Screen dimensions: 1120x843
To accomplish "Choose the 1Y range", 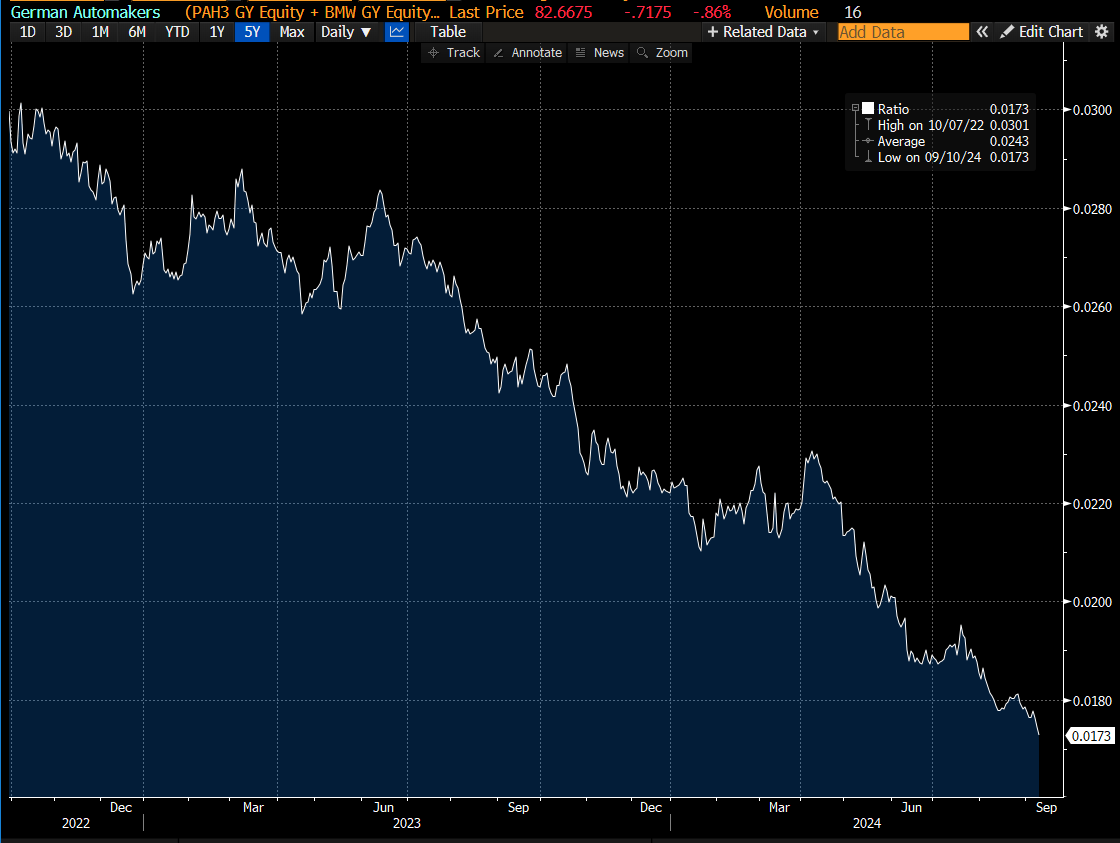I will pos(216,32).
